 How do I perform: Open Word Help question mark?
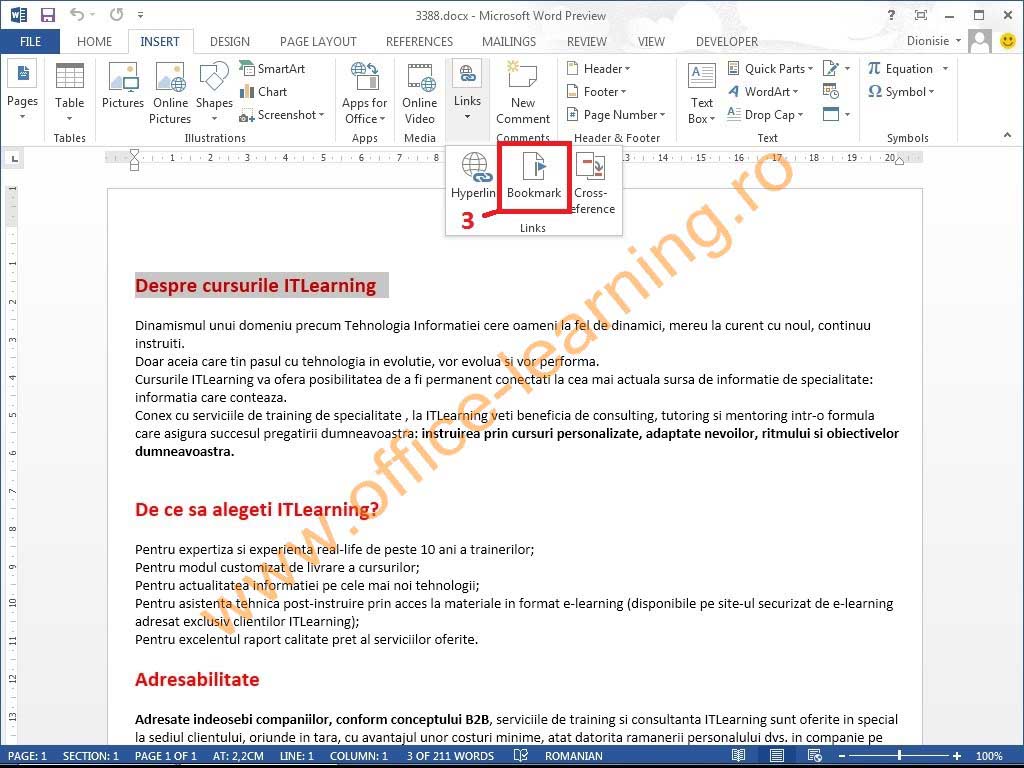[x=891, y=15]
